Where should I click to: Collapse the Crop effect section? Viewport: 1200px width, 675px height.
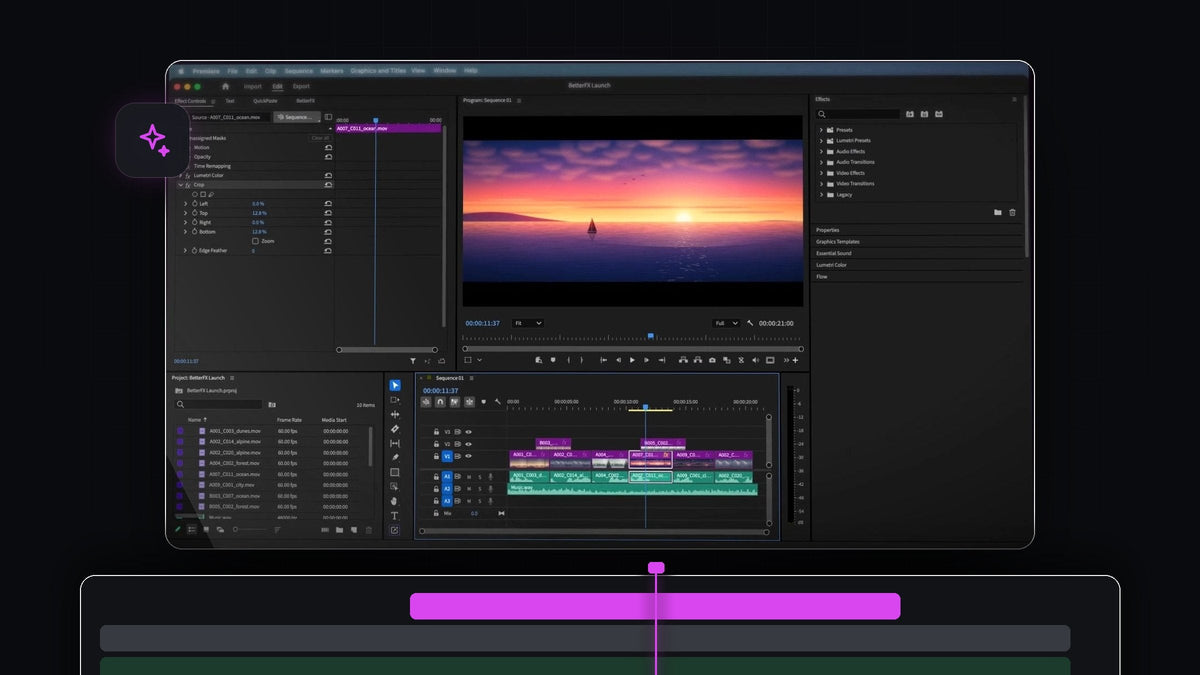(180, 185)
